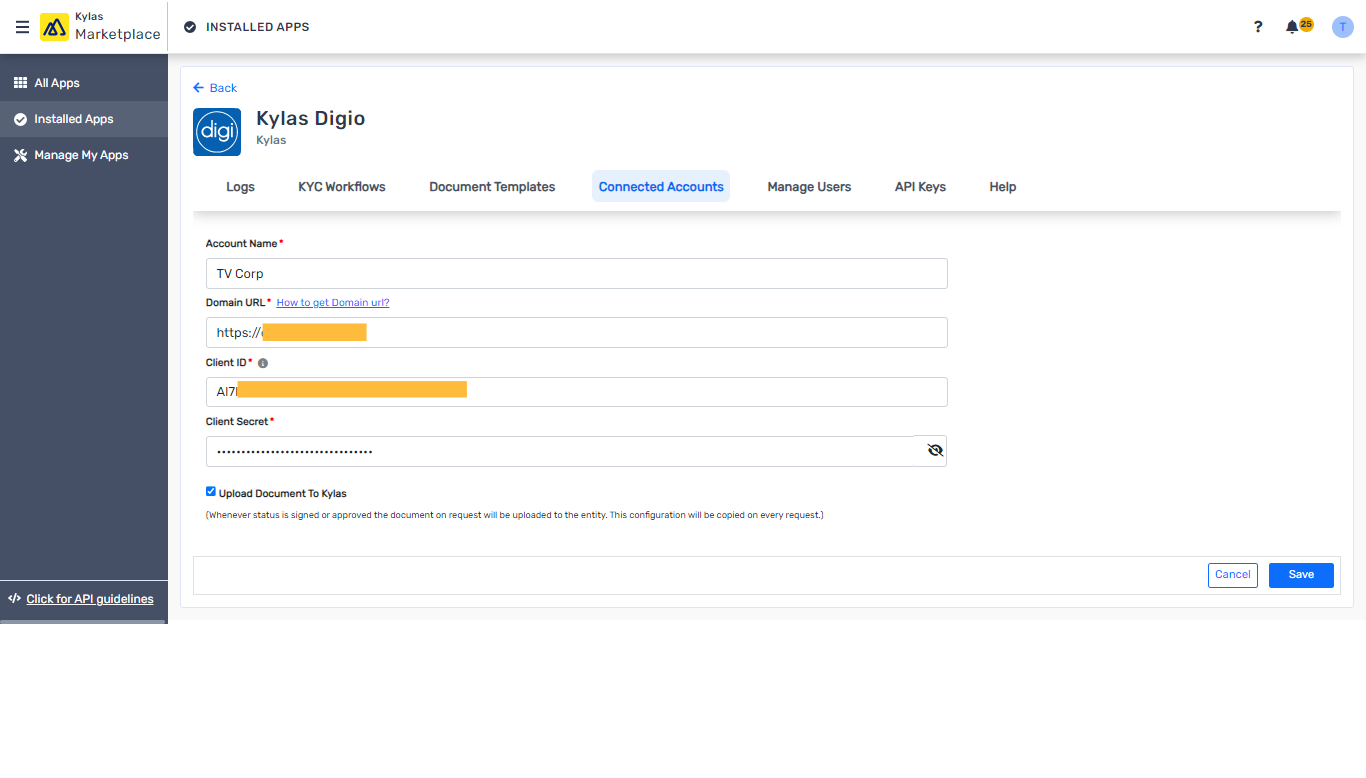Disable Upload Document To Kylas

pyautogui.click(x=210, y=491)
